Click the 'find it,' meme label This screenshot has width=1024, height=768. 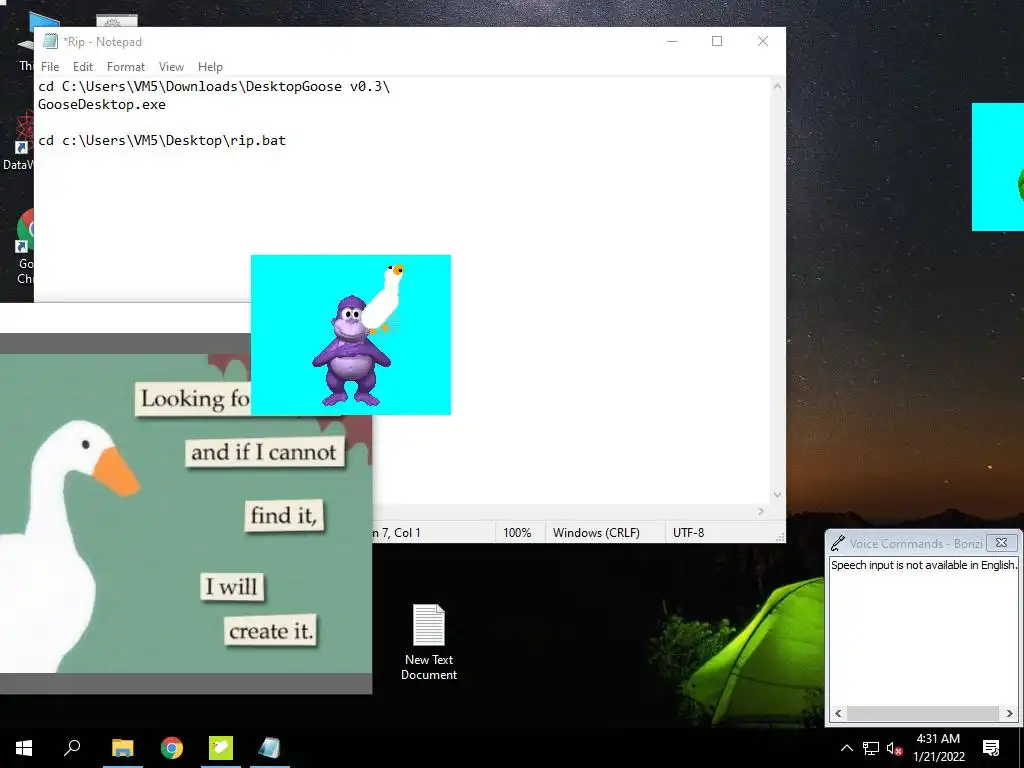(x=284, y=515)
